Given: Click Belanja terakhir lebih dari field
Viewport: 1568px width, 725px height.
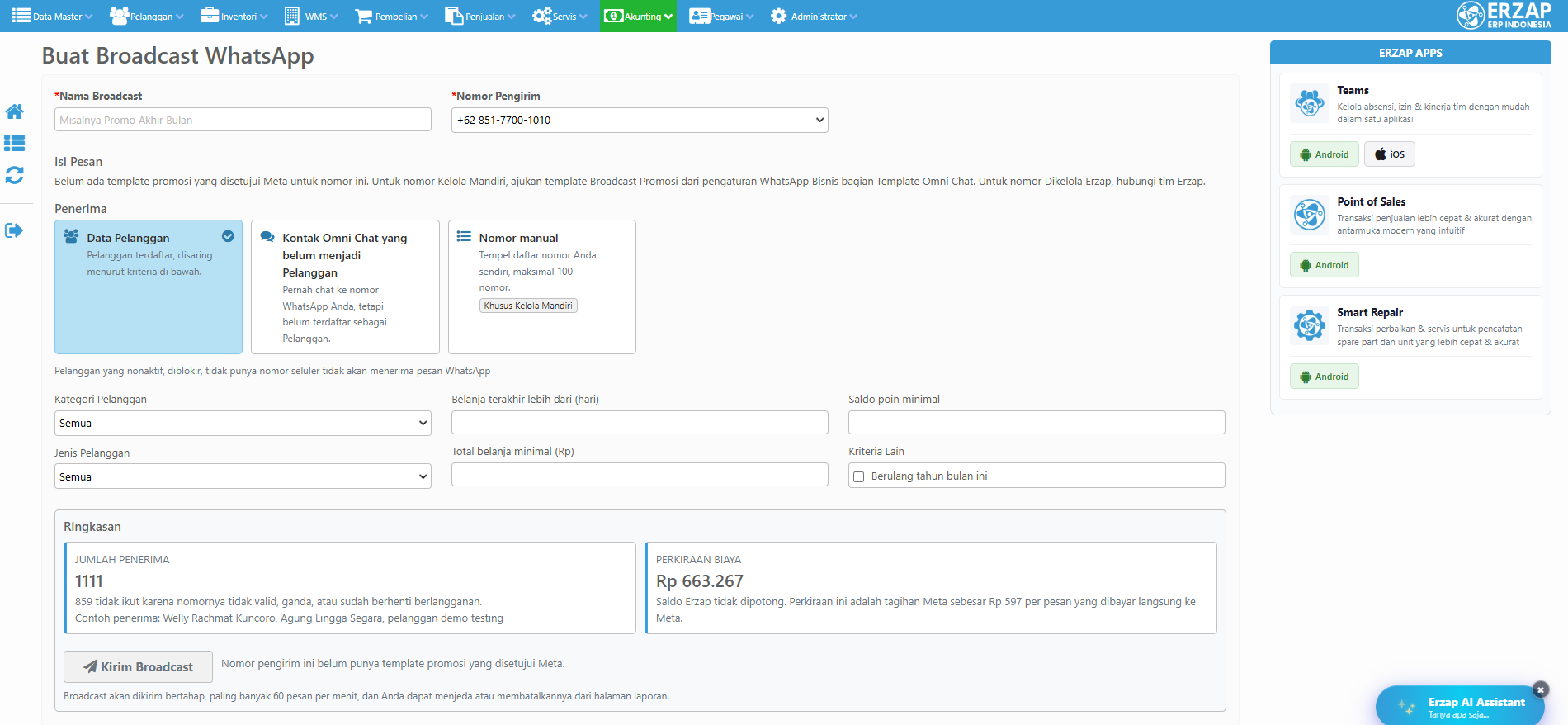Looking at the screenshot, I should 640,422.
